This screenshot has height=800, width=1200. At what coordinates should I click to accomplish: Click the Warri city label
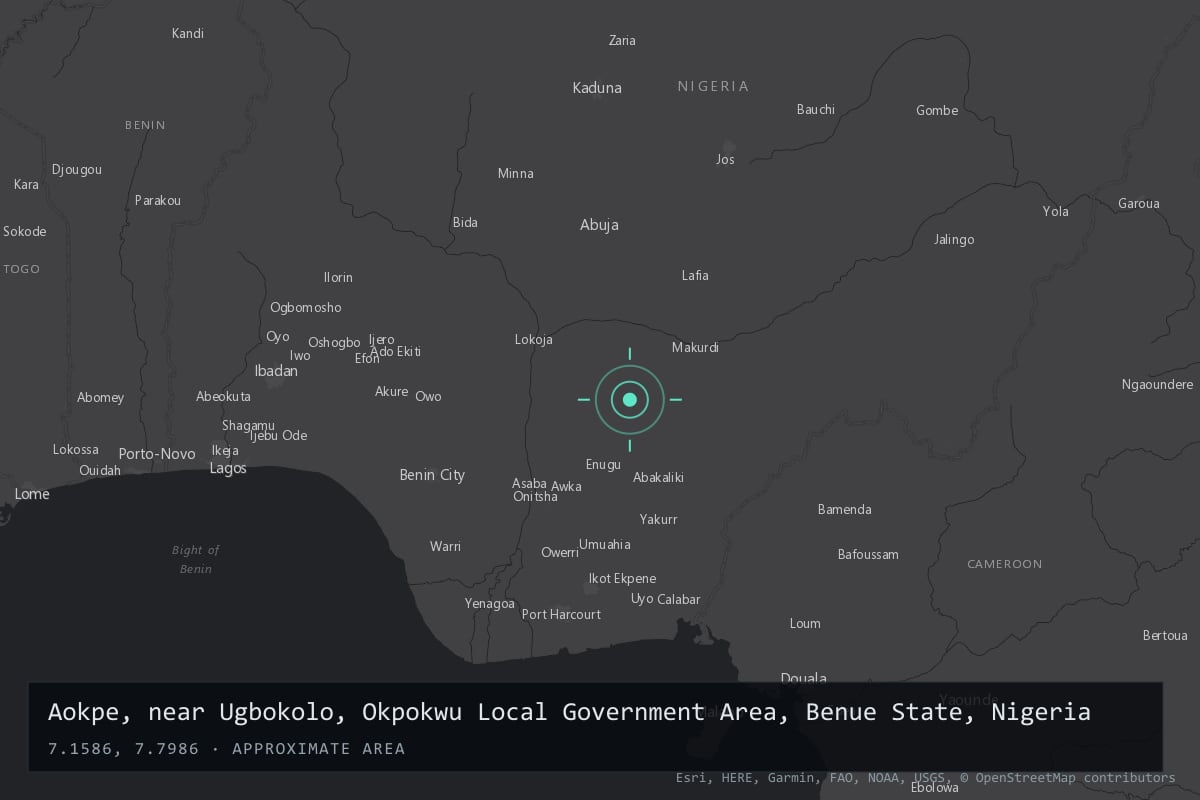click(445, 547)
